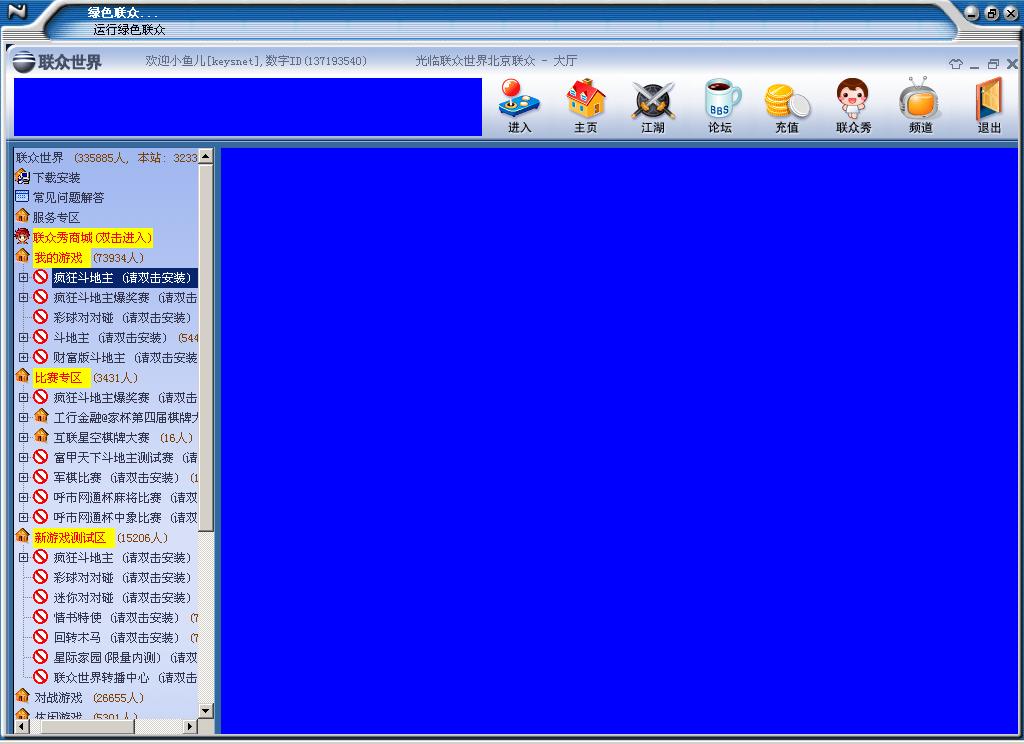1024x744 pixels.
Task: Open the 联众秀 avatar icon
Action: point(853,99)
